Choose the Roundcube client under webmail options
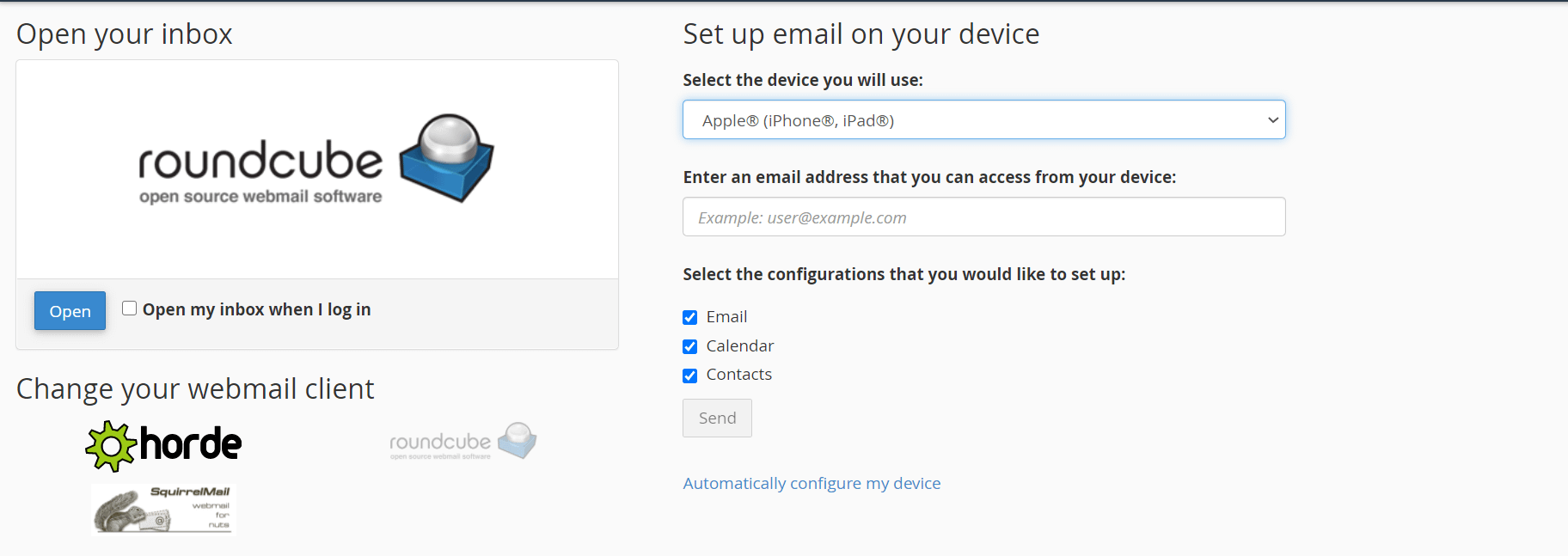The image size is (1568, 556). tap(462, 441)
